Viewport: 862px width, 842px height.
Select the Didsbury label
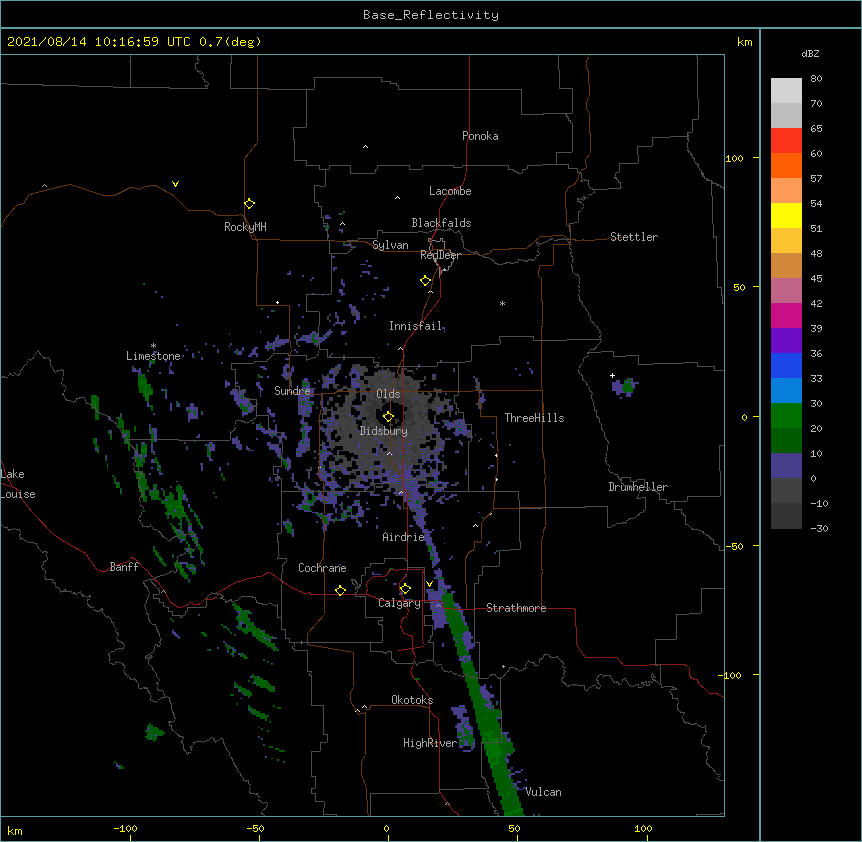(x=384, y=431)
